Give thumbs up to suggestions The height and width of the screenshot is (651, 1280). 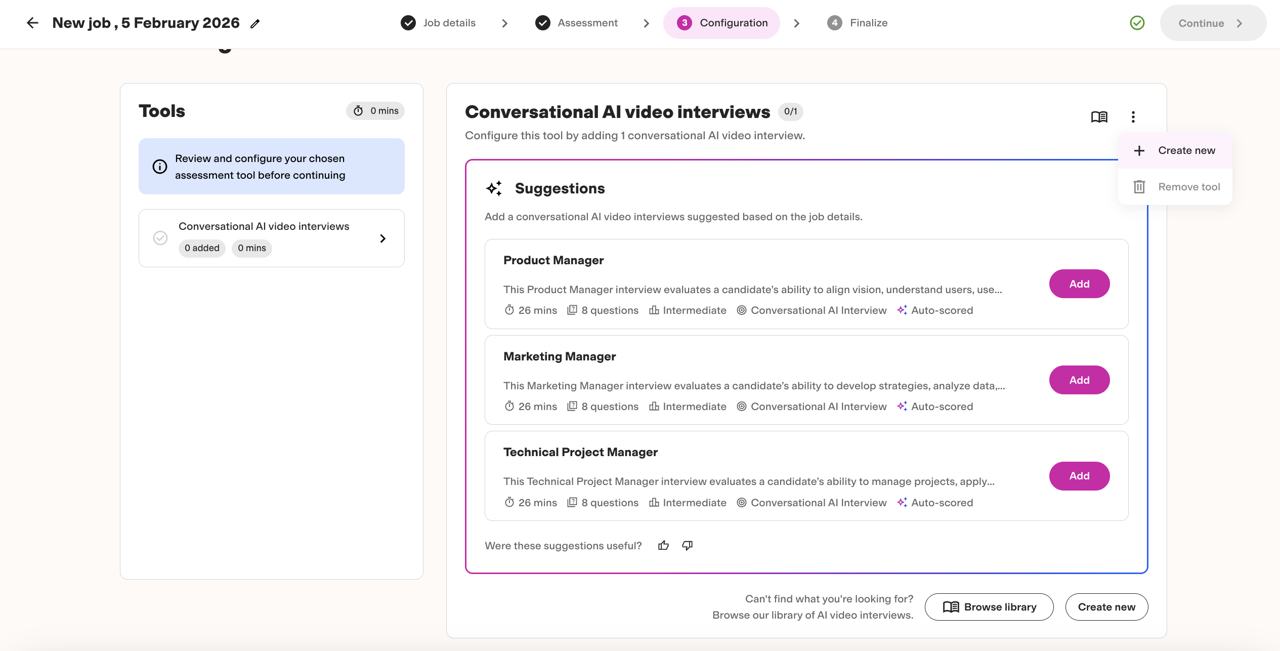tap(663, 546)
